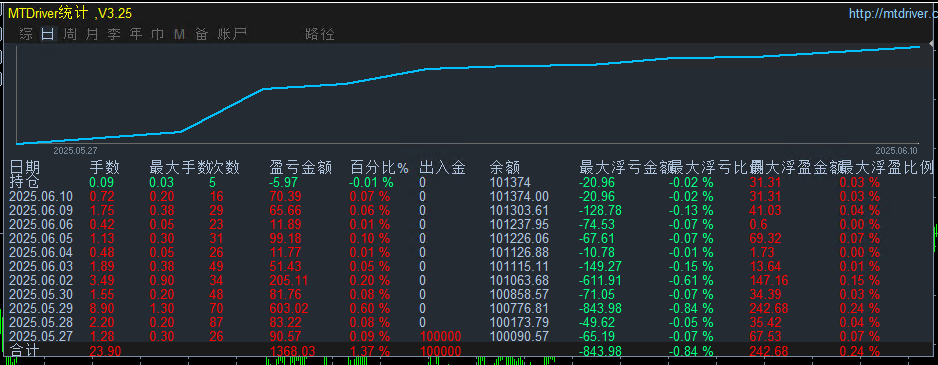Select the 2025.06.05 date row
This screenshot has height=365, width=938.
point(41,238)
